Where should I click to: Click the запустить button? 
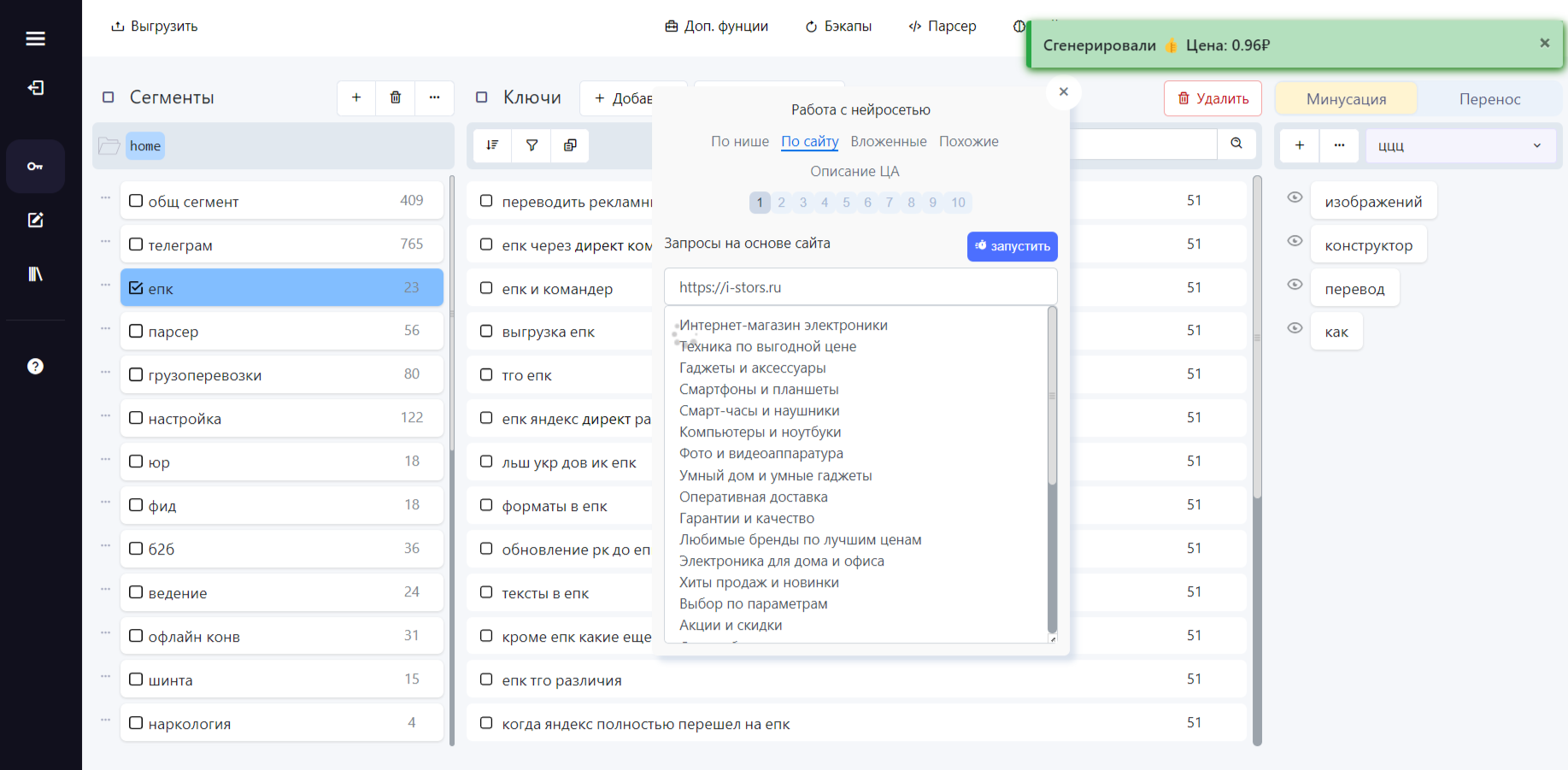1012,246
